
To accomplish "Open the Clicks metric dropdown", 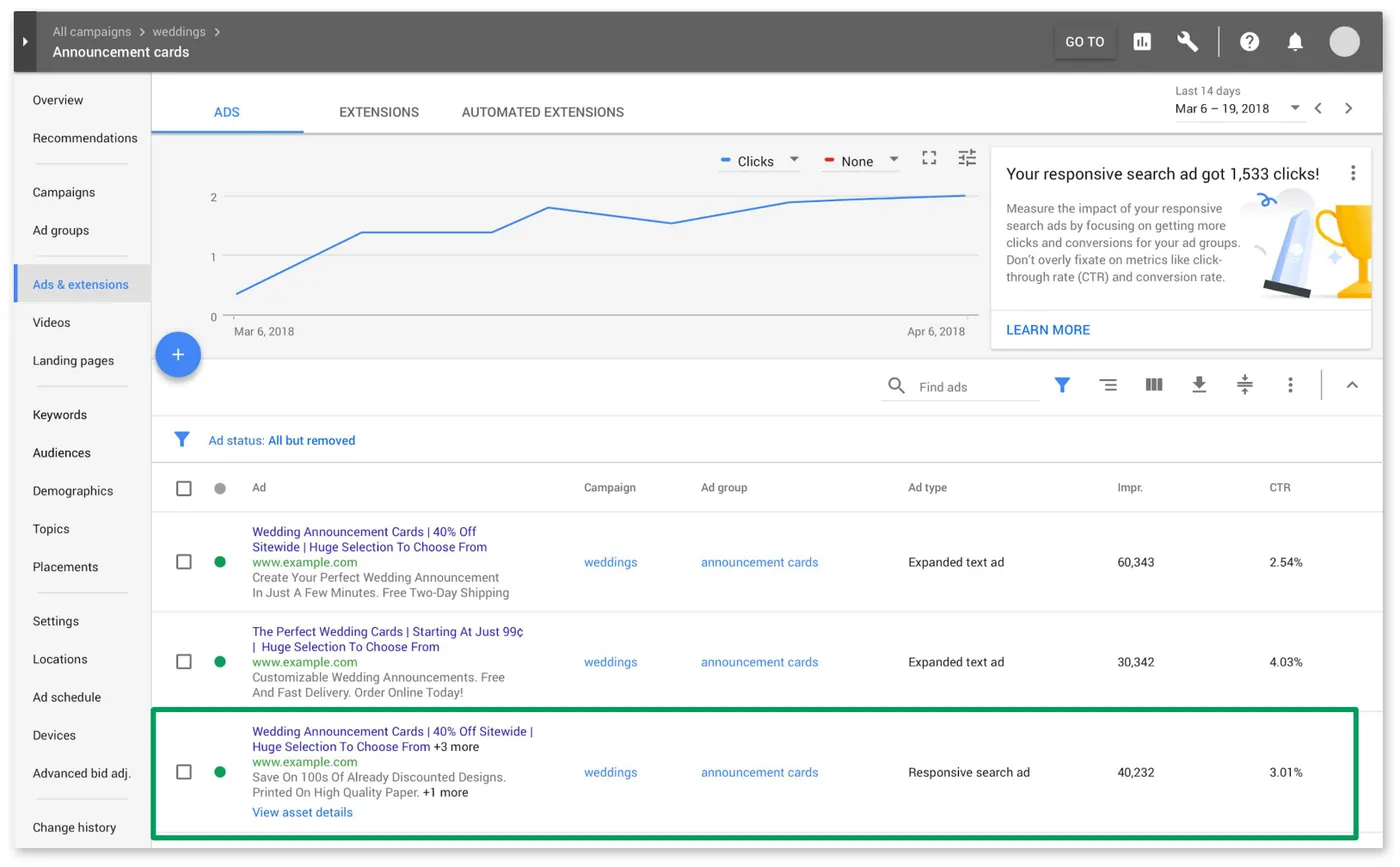I will [760, 161].
